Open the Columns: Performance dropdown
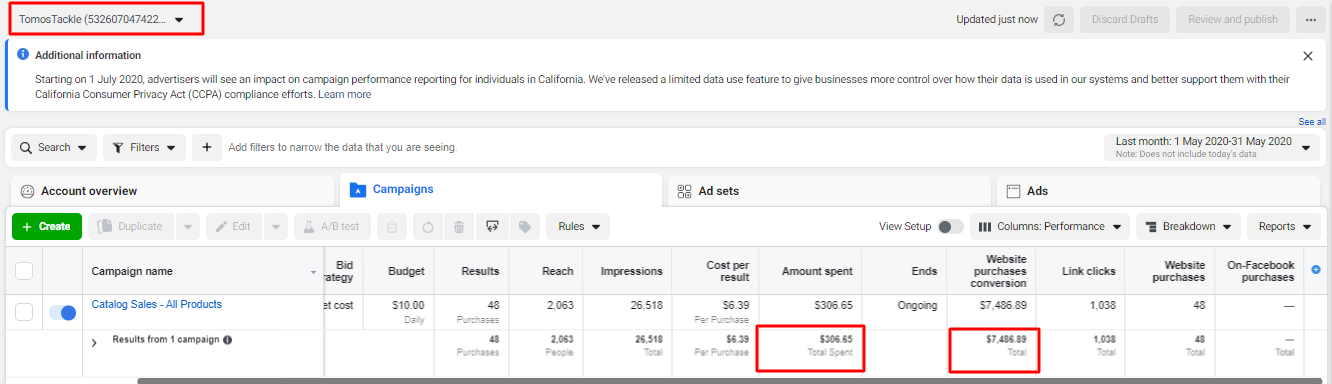 pyautogui.click(x=1050, y=227)
